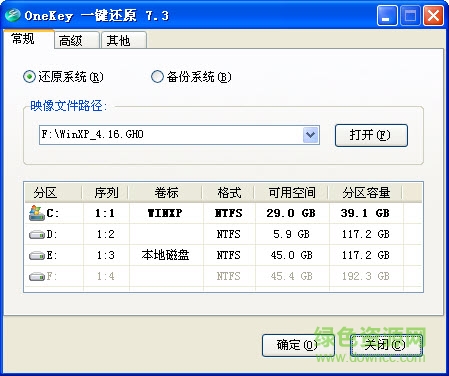Click the C: system drive icon
The image size is (449, 376).
click(36, 213)
